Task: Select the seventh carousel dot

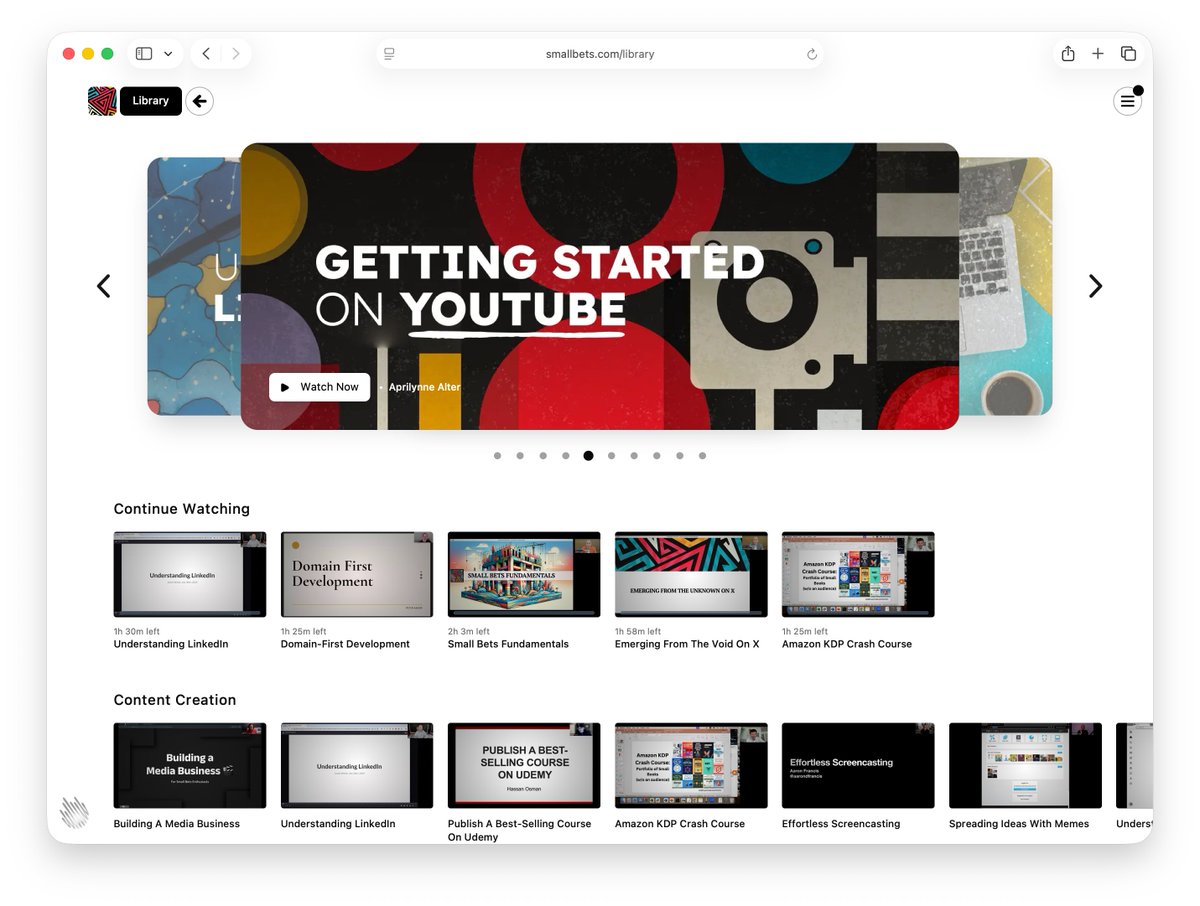Action: (x=634, y=456)
